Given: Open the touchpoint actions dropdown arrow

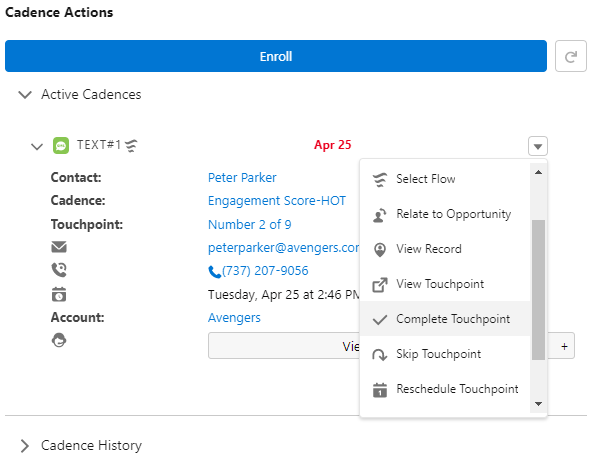Looking at the screenshot, I should coord(538,146).
